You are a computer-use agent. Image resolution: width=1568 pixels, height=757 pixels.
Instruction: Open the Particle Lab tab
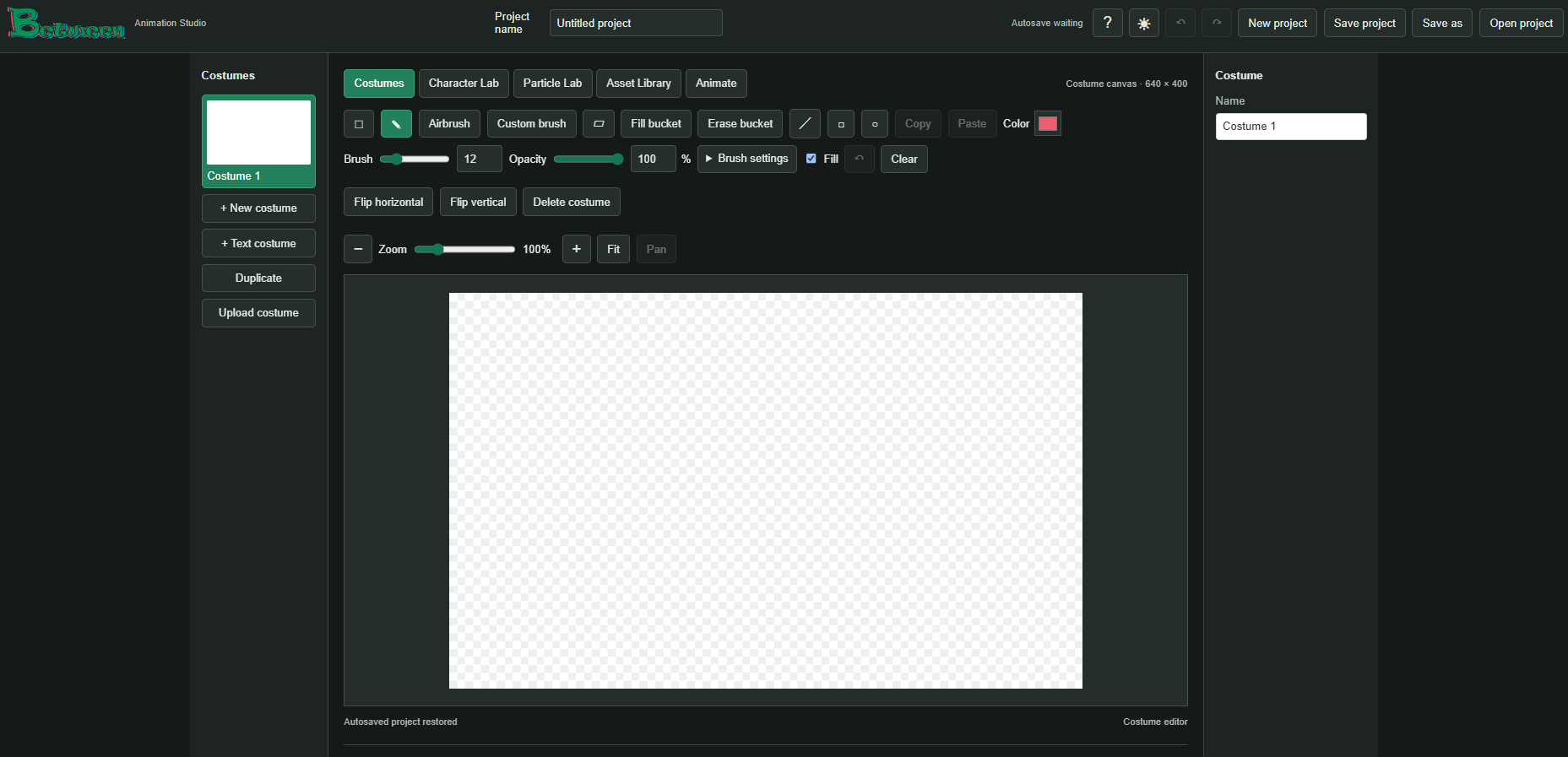[x=552, y=84]
